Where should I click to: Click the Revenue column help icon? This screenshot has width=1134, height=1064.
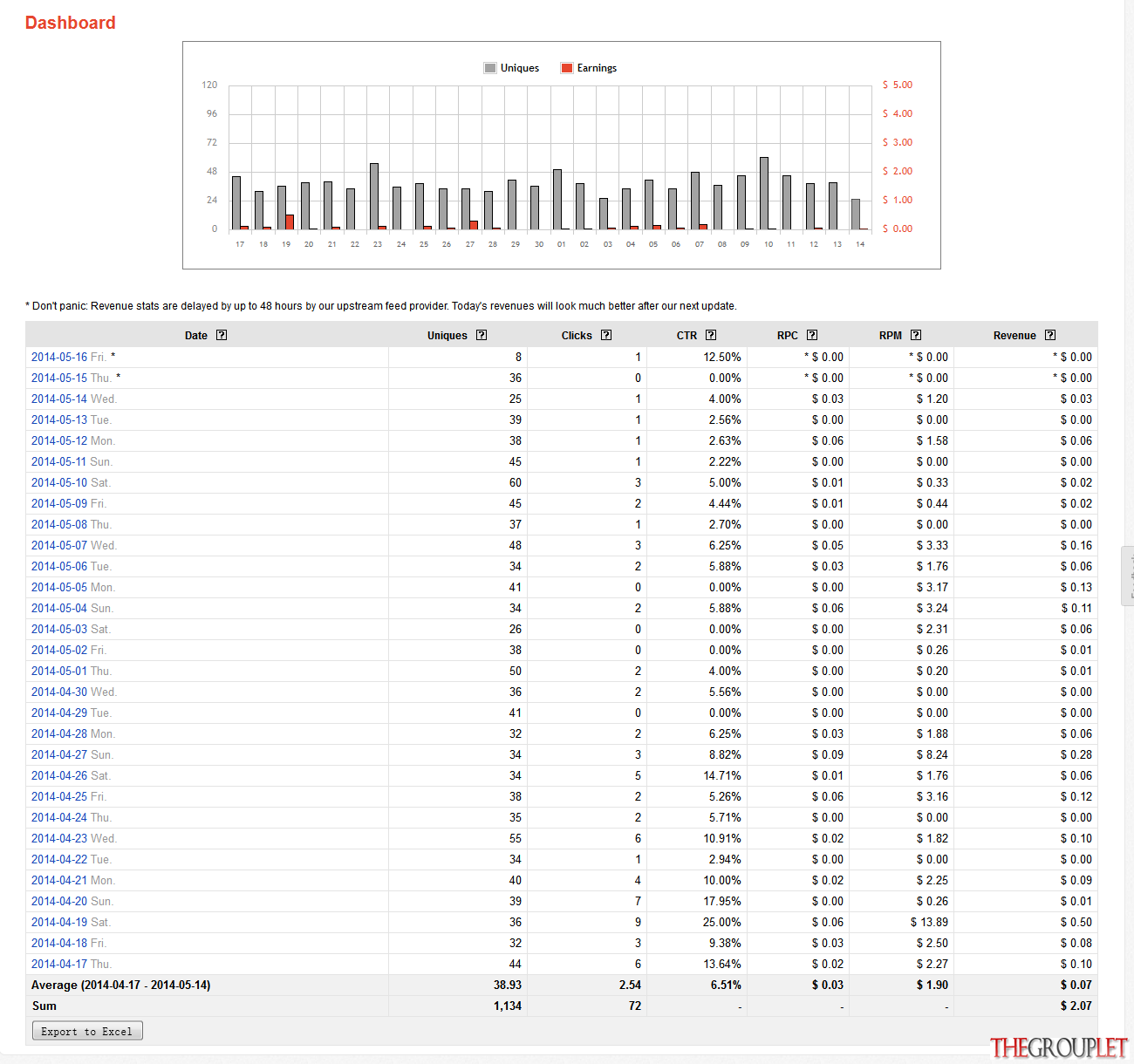pyautogui.click(x=1050, y=335)
